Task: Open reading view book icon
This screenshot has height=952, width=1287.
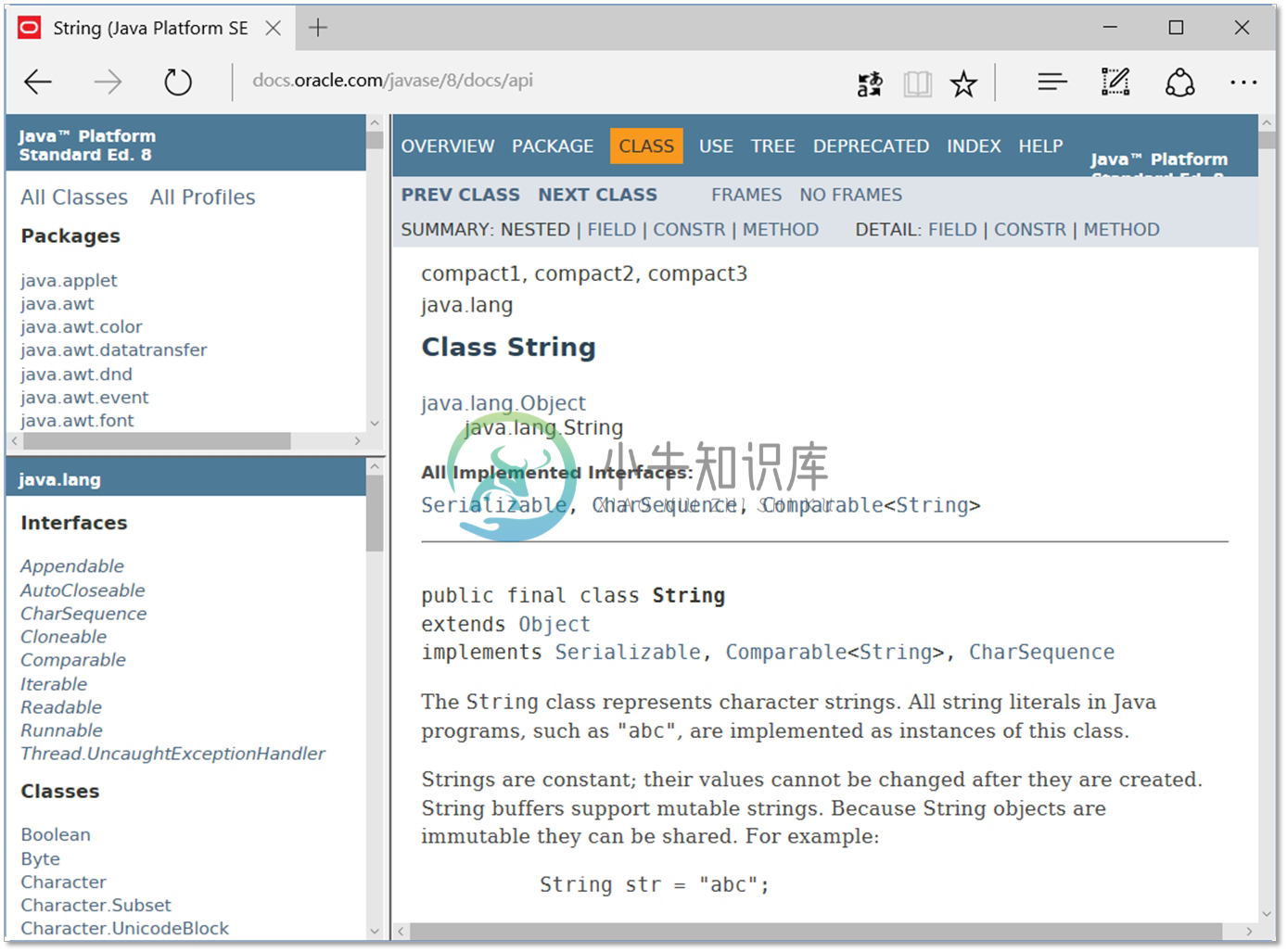Action: [x=918, y=84]
